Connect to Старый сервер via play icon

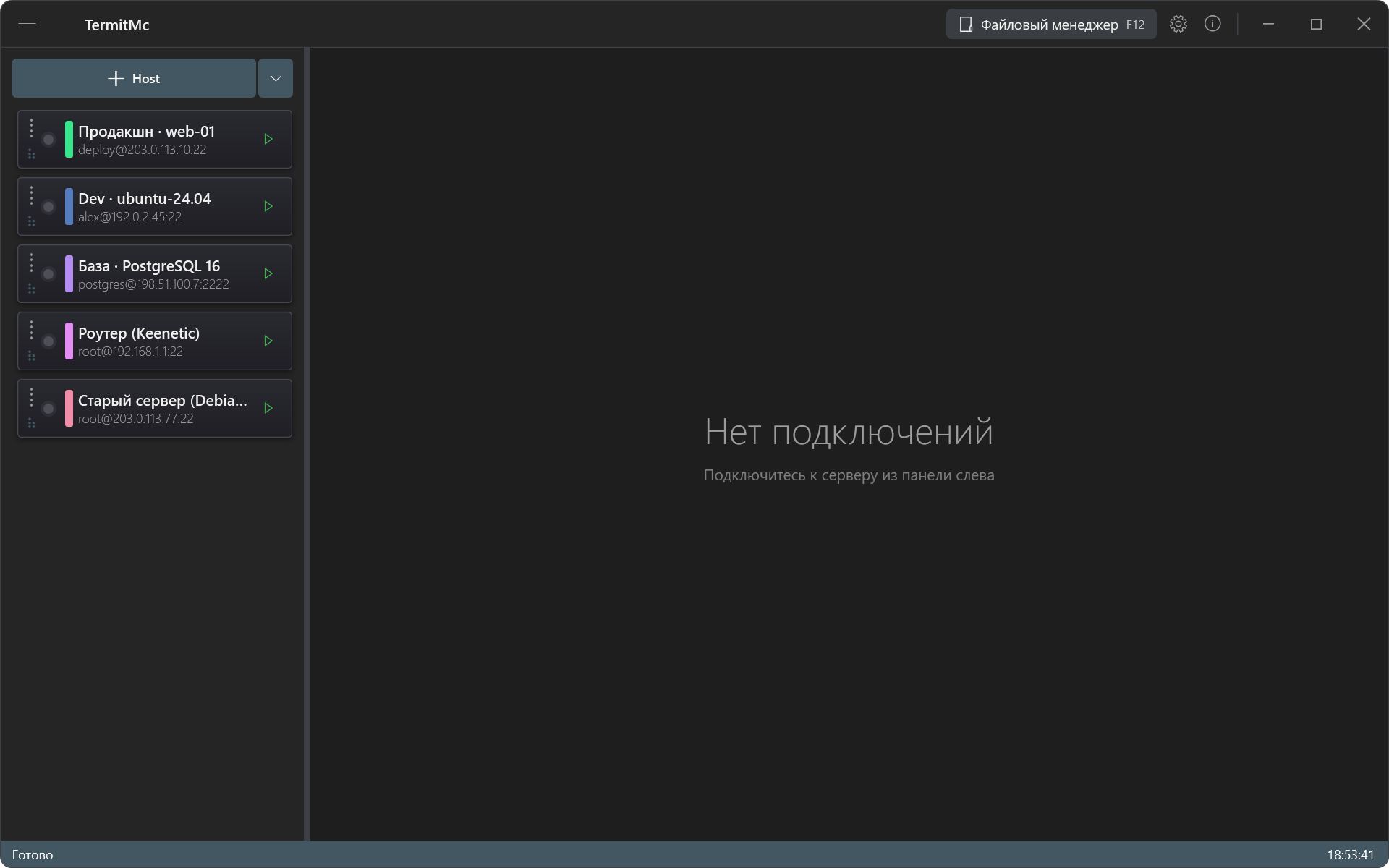click(x=268, y=408)
